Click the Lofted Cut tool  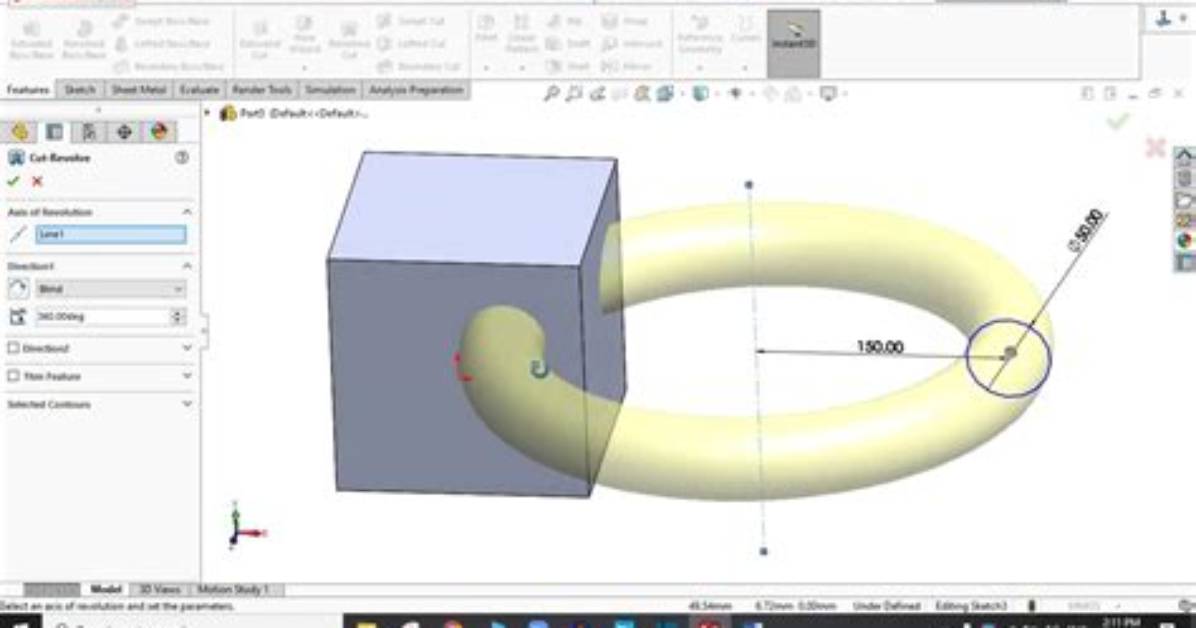coord(412,44)
